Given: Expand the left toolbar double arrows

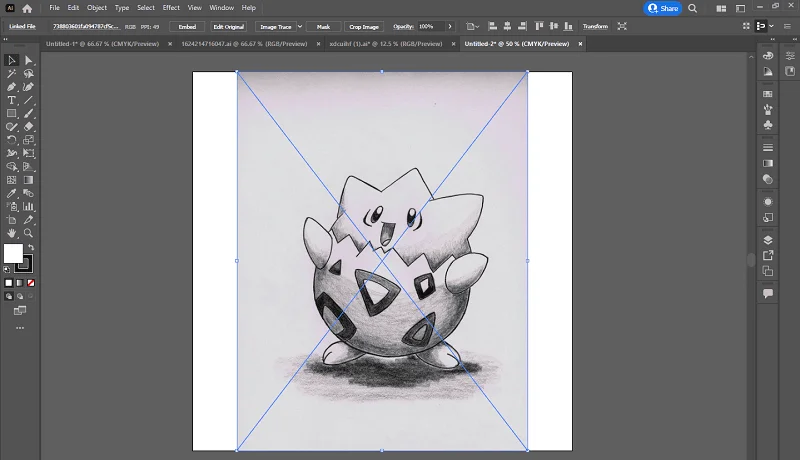Looking at the screenshot, I should (x=6, y=39).
